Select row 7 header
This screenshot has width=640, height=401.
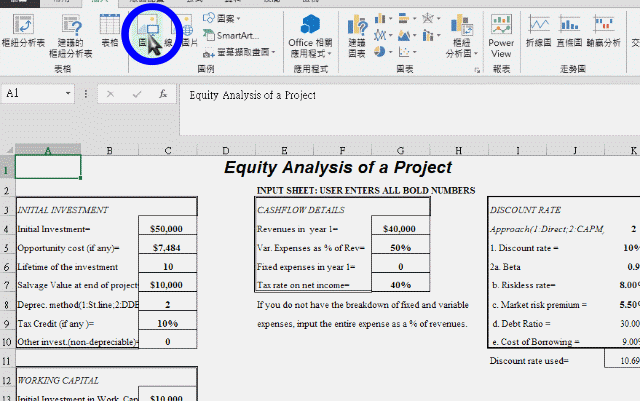(7, 285)
